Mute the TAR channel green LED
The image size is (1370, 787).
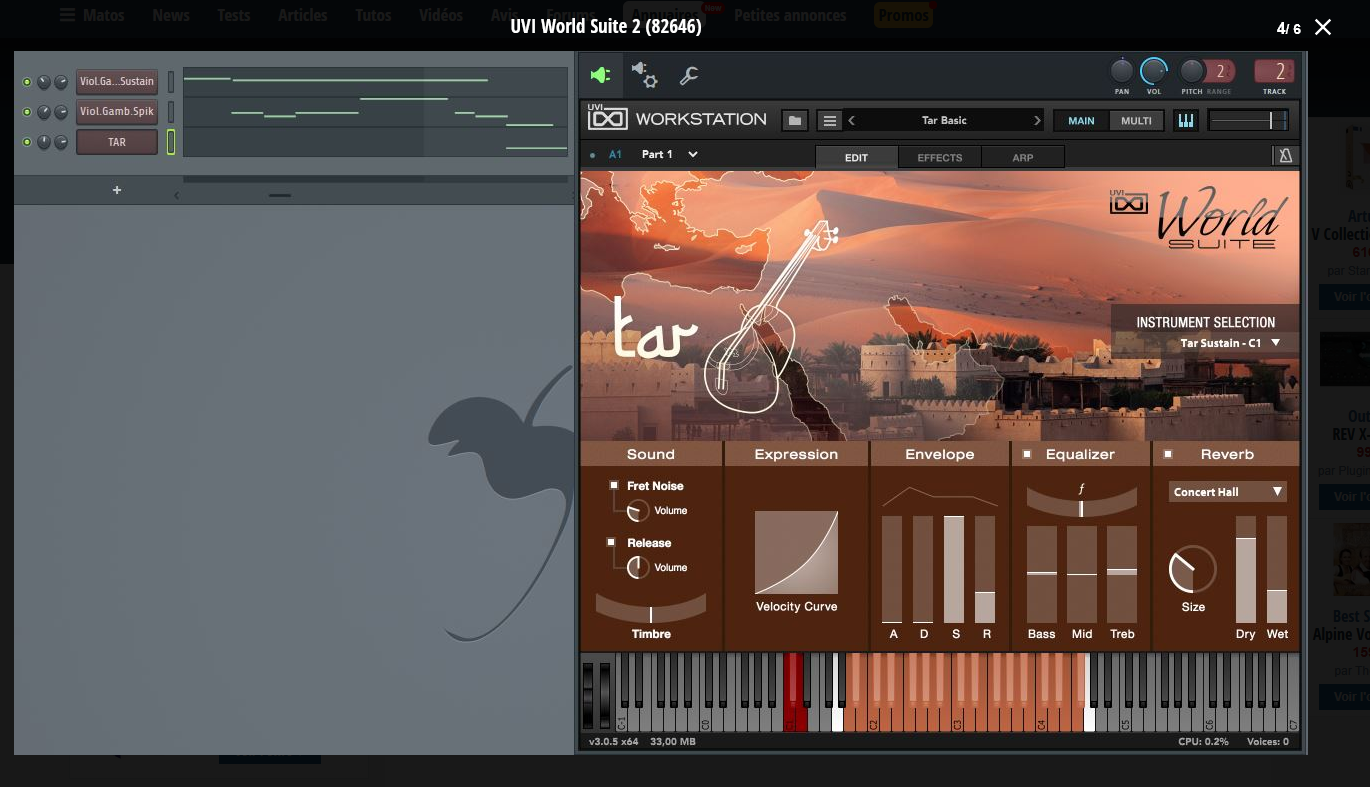tap(27, 142)
